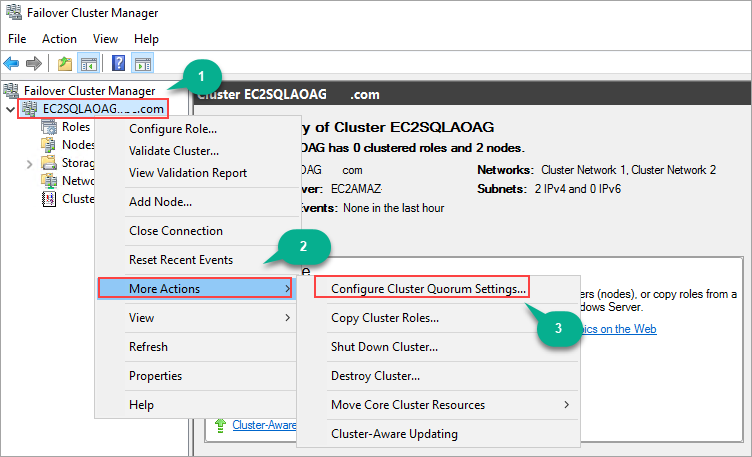Open the View menu in menu bar
This screenshot has height=457, width=752.
point(106,39)
